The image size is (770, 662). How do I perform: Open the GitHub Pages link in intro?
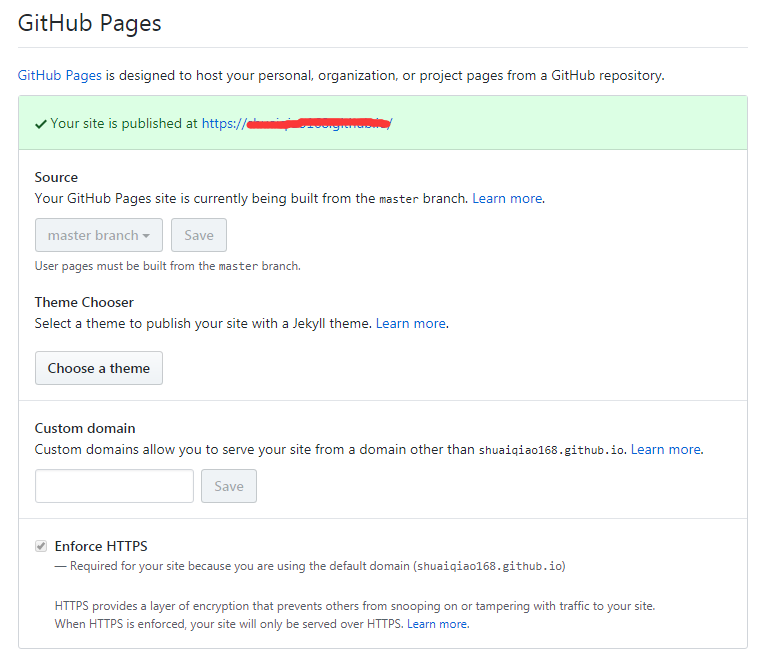[x=60, y=76]
